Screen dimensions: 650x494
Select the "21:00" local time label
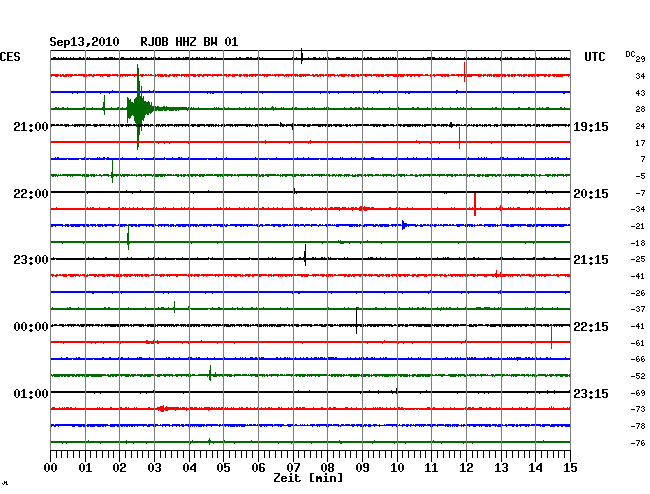[x=31, y=126]
